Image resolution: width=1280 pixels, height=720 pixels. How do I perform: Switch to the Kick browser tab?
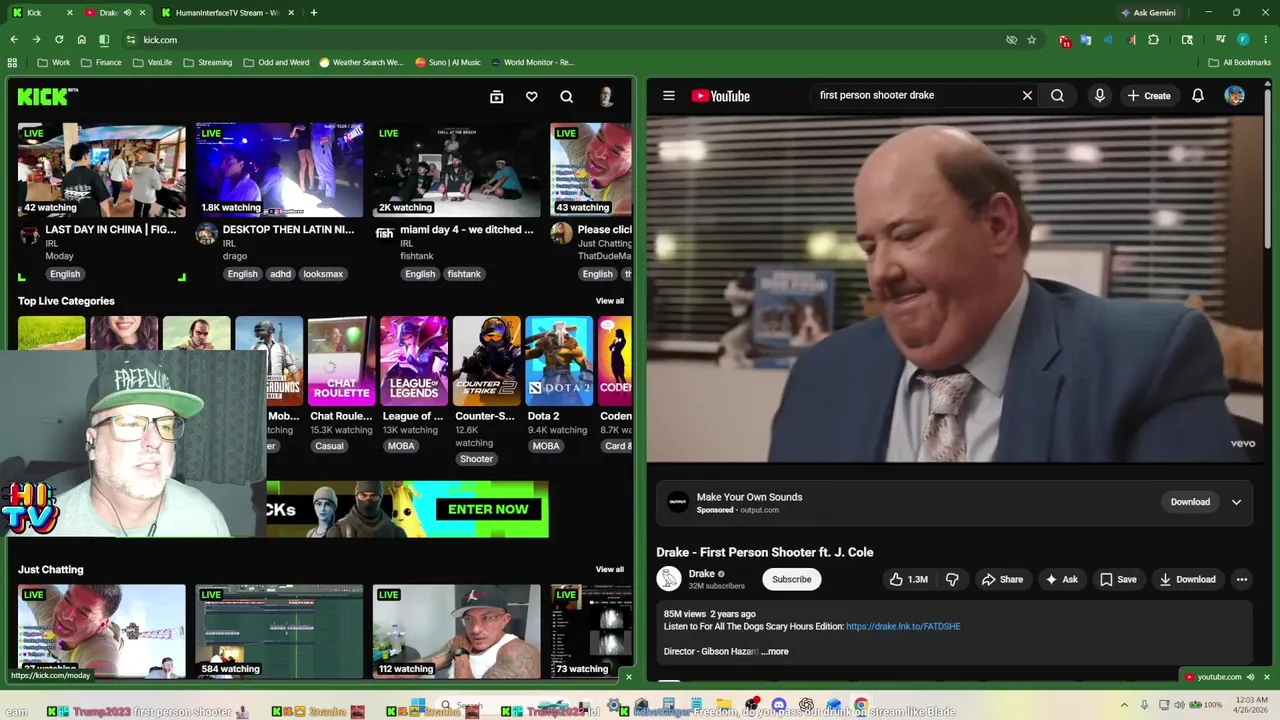pos(40,13)
